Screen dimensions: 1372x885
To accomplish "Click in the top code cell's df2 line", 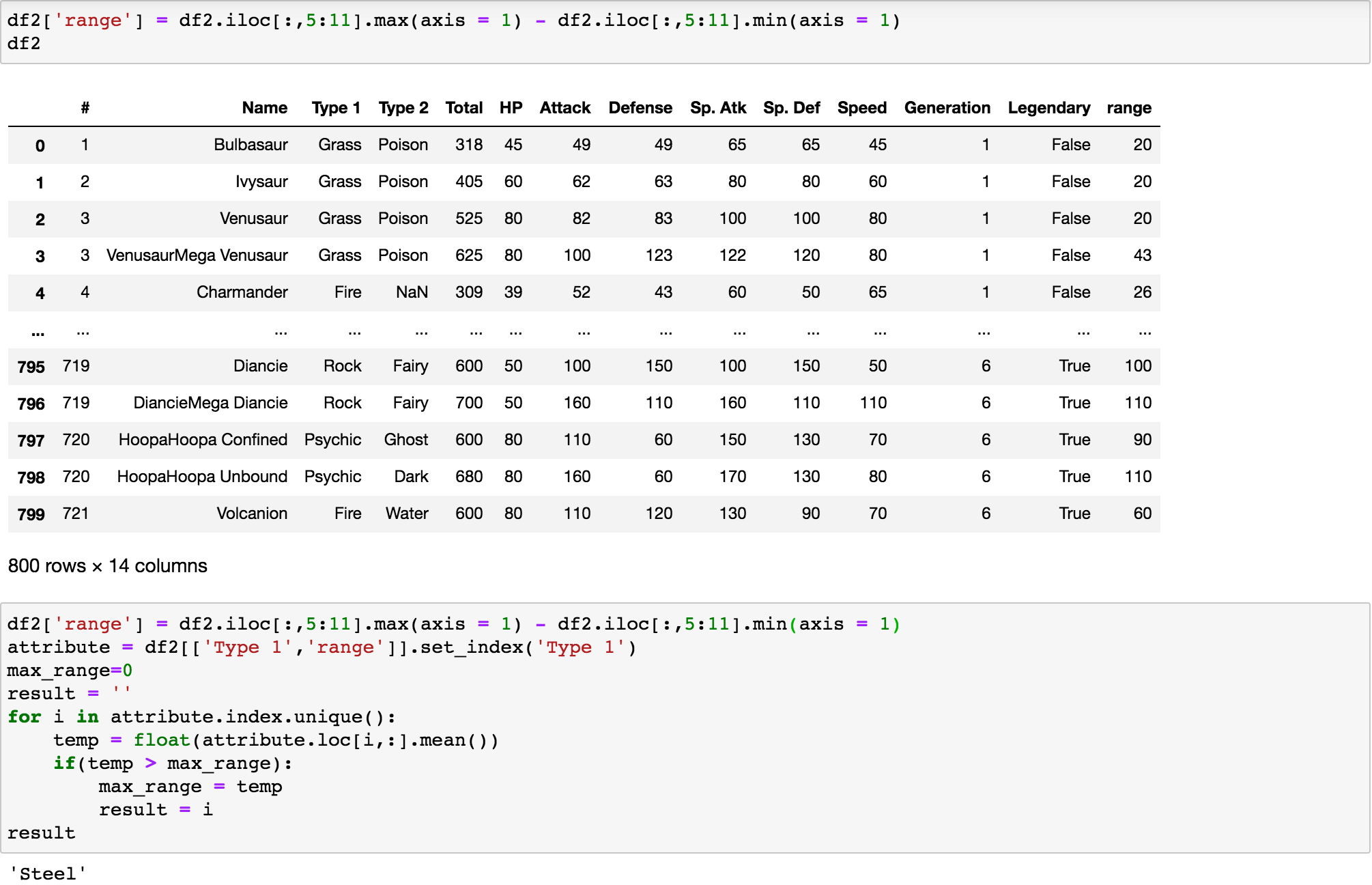I will click(24, 44).
